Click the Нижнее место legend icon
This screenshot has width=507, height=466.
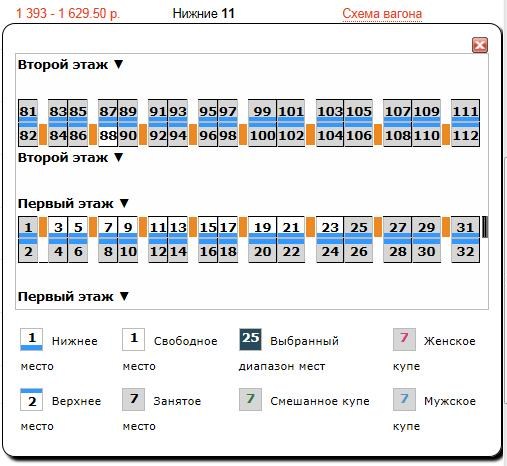[x=31, y=340]
